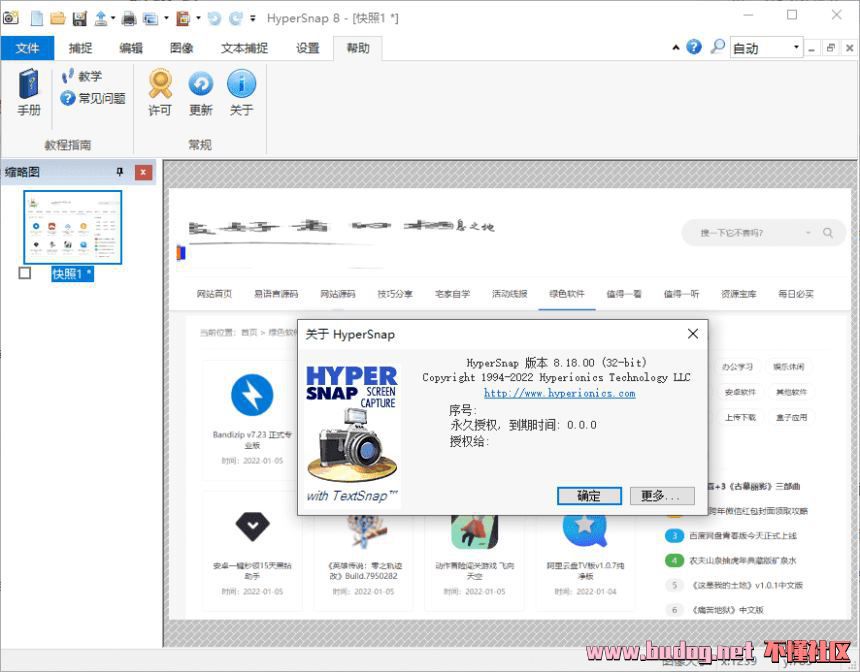The width and height of the screenshot is (860, 672).
Task: Click 资源宝库 in the captured webpage
Action: tap(738, 294)
